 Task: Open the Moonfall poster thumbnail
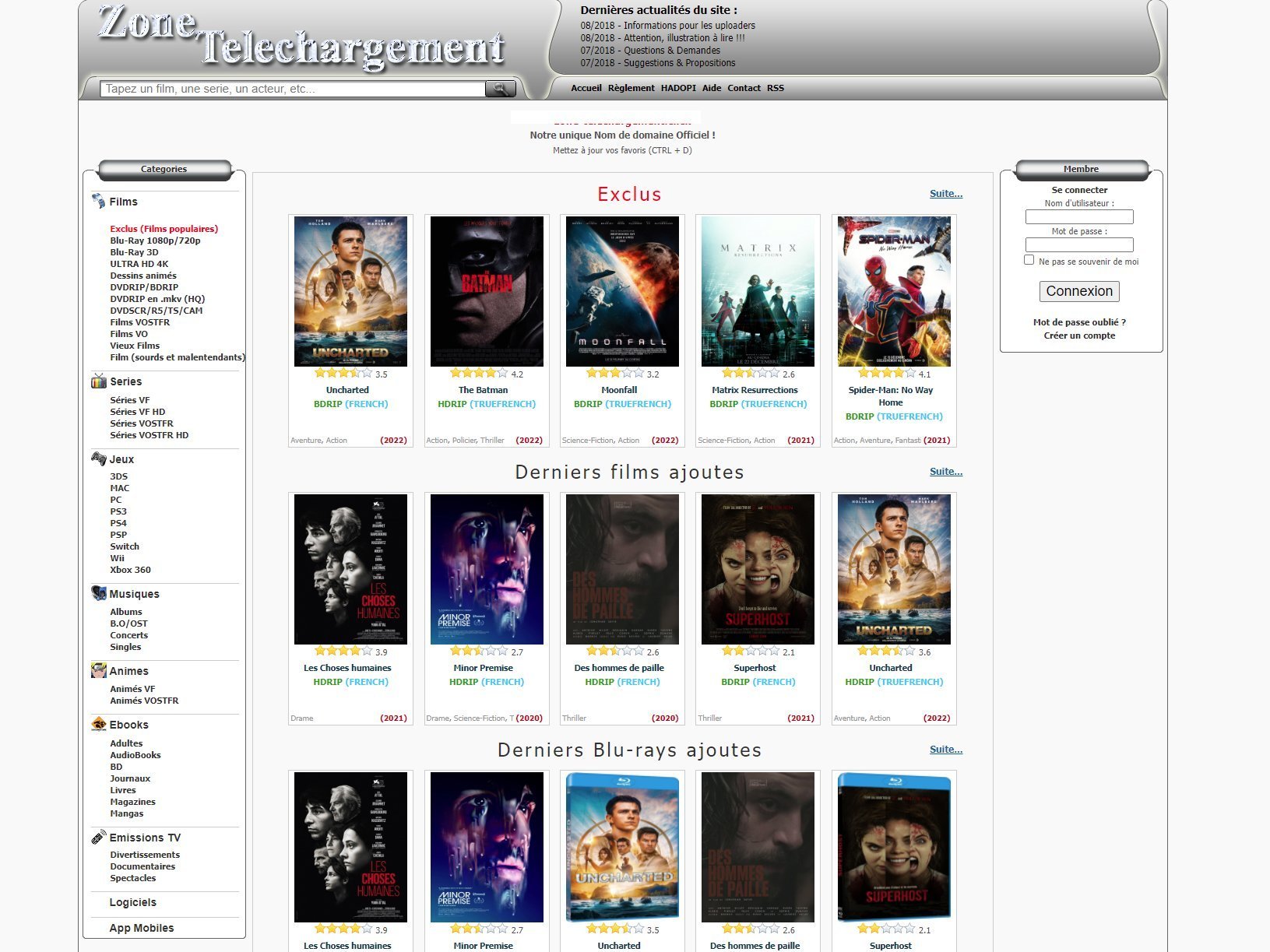(x=622, y=291)
